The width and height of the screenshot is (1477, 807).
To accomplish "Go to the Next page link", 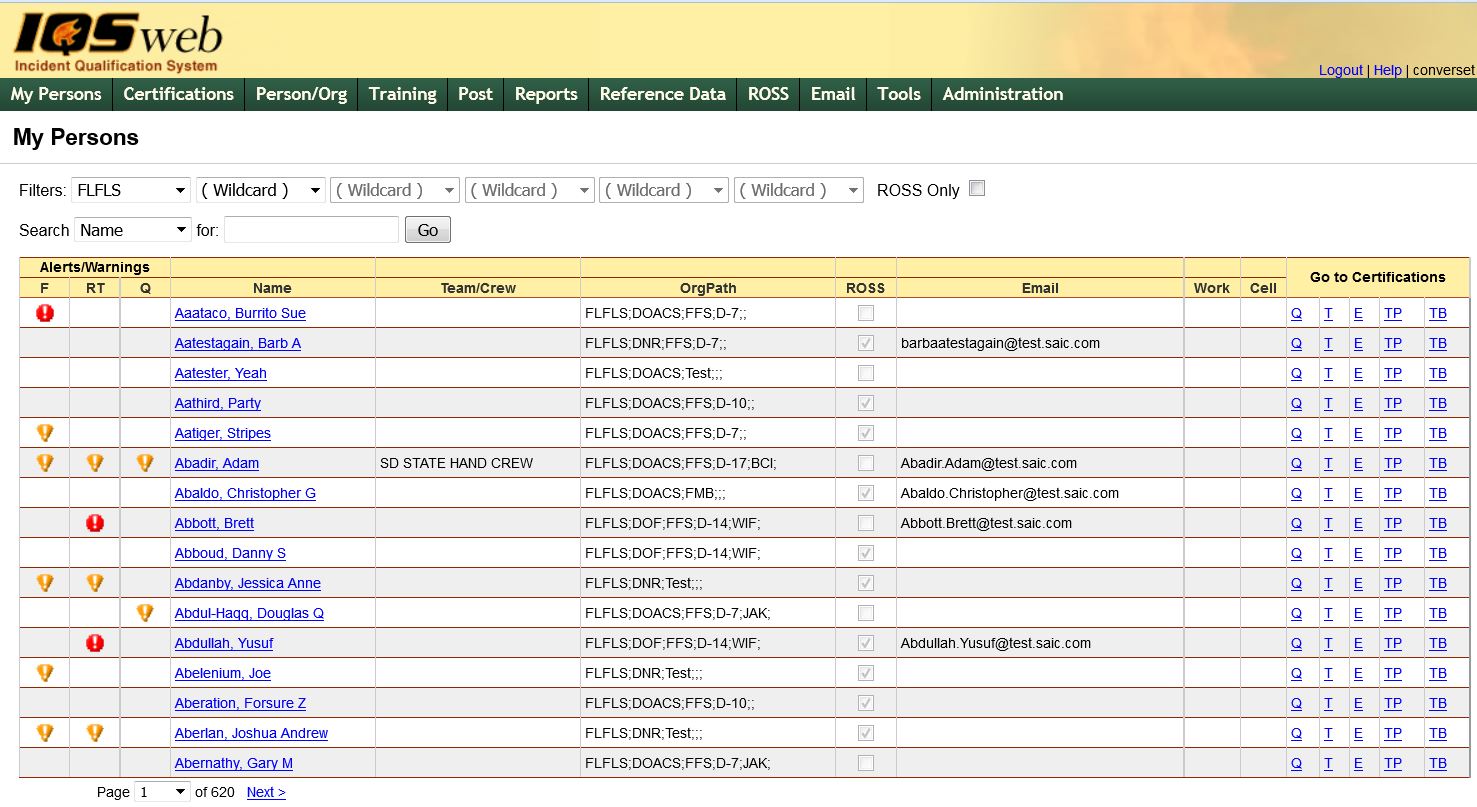I will tap(266, 792).
